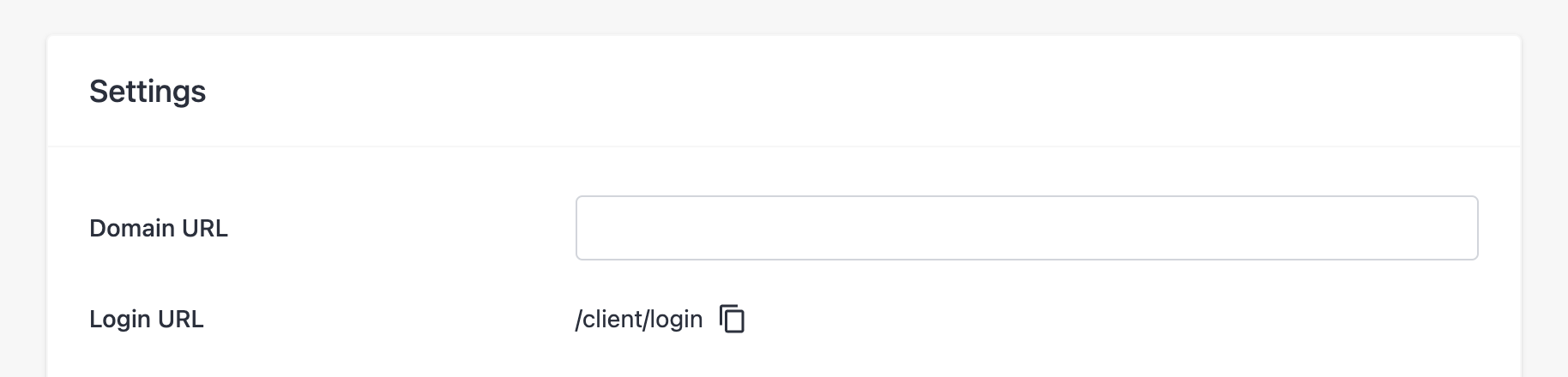Image resolution: width=1568 pixels, height=377 pixels.
Task: Click the Login URL label
Action: (x=147, y=319)
